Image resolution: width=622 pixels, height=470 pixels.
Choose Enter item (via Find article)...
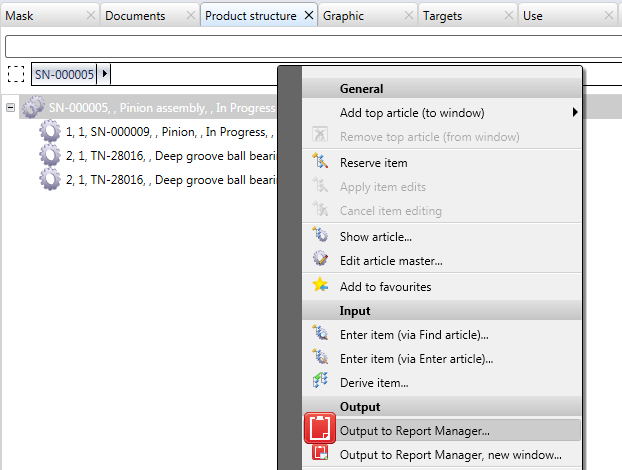[442, 335]
